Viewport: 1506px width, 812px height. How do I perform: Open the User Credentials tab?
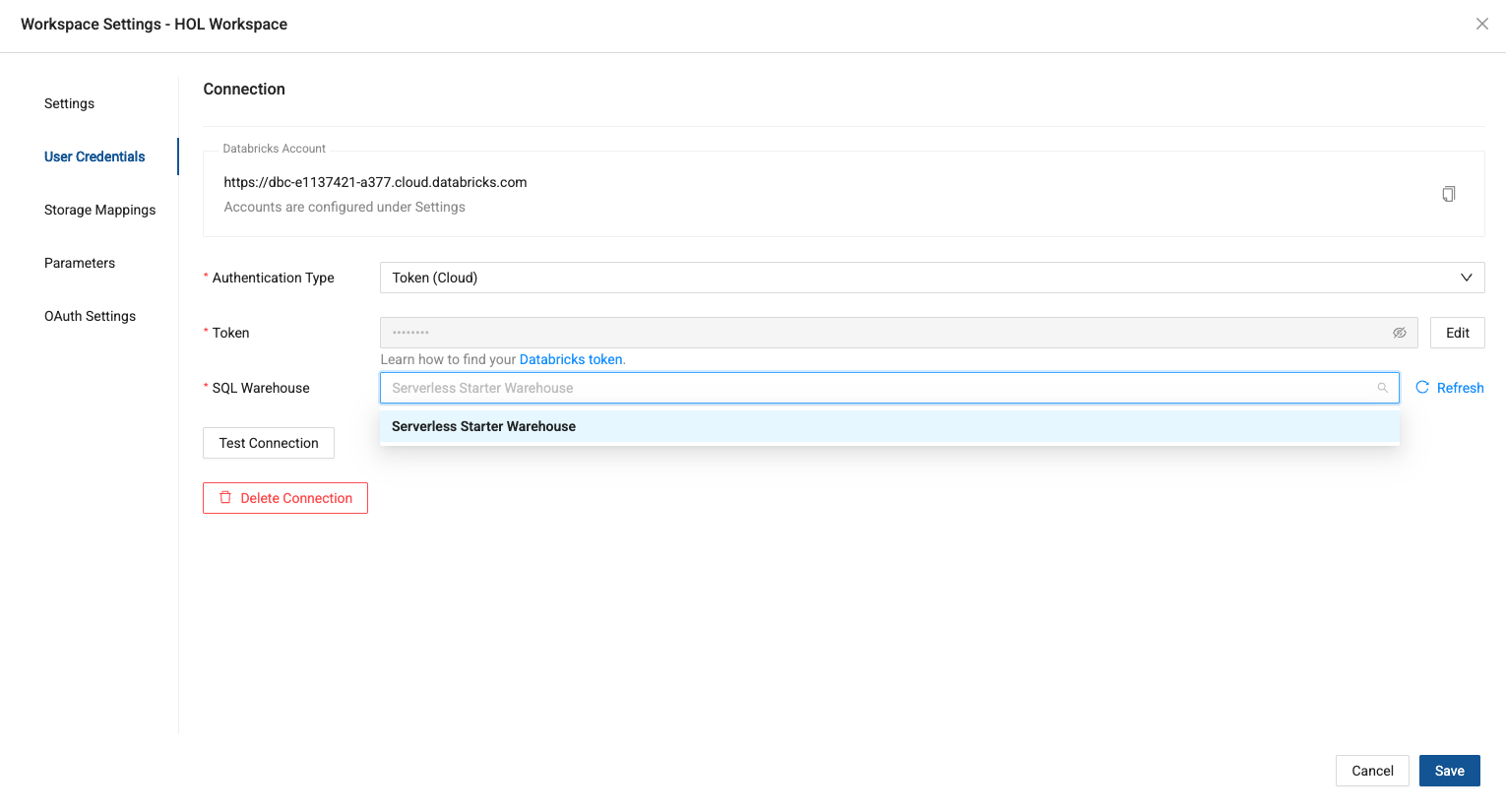pos(94,156)
